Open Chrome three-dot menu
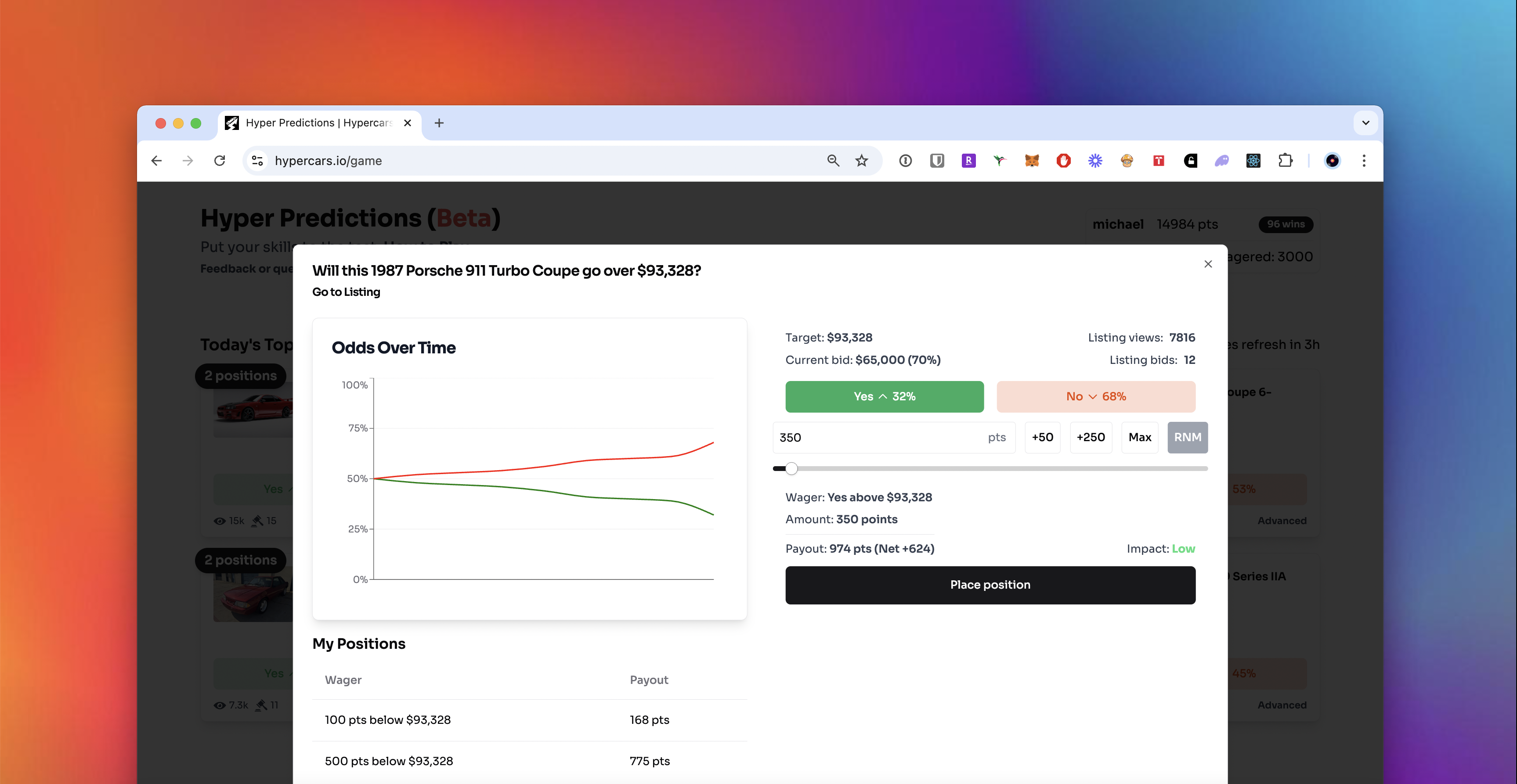 (1364, 161)
